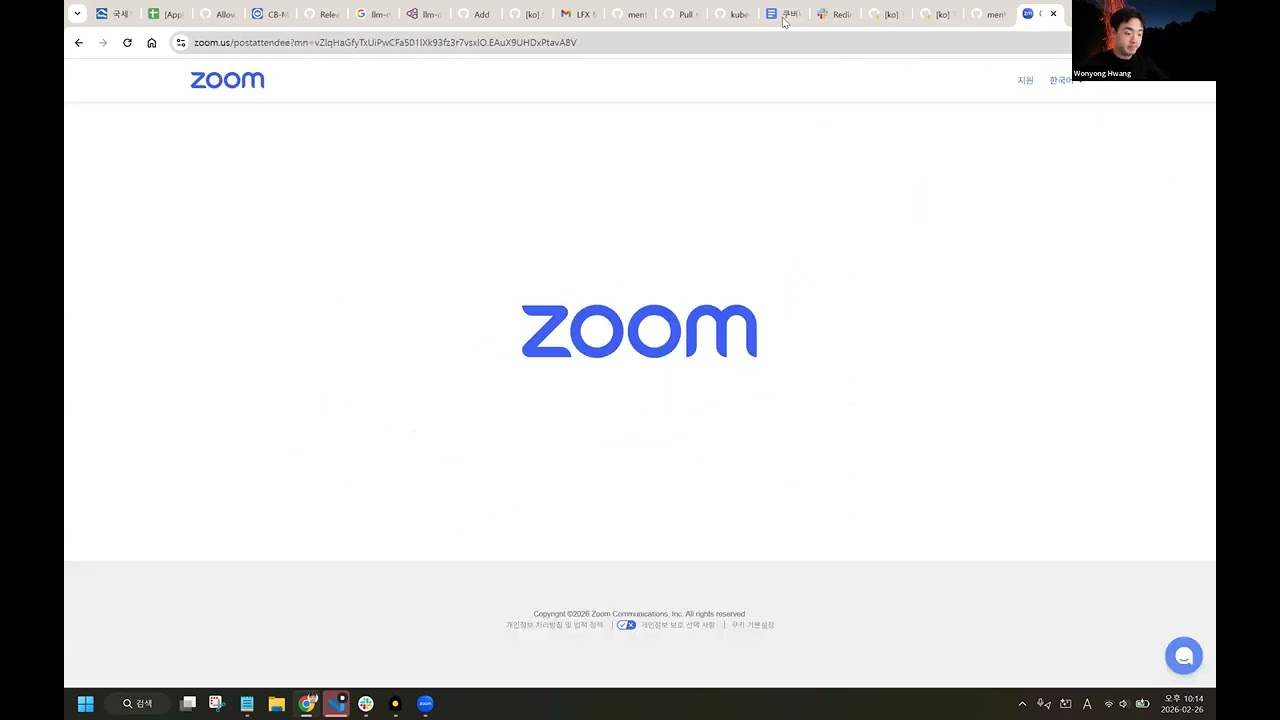
Task: Switch to the CB-M tab
Action: (270, 14)
